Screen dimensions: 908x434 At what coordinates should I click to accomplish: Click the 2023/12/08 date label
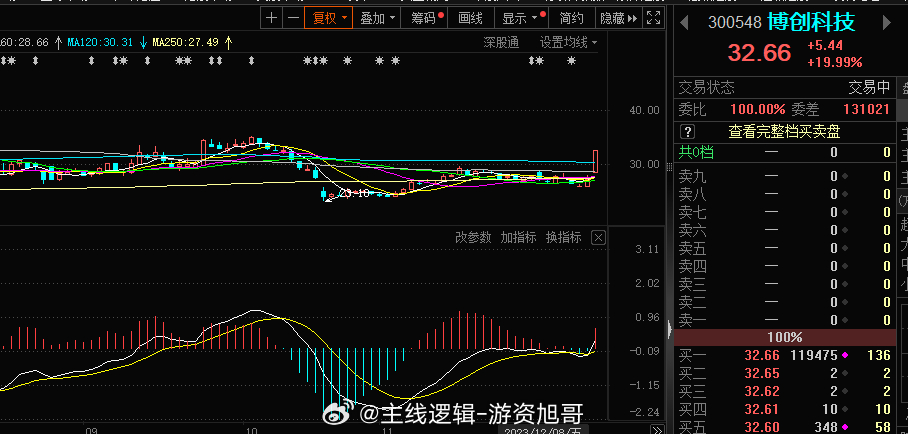click(x=543, y=430)
